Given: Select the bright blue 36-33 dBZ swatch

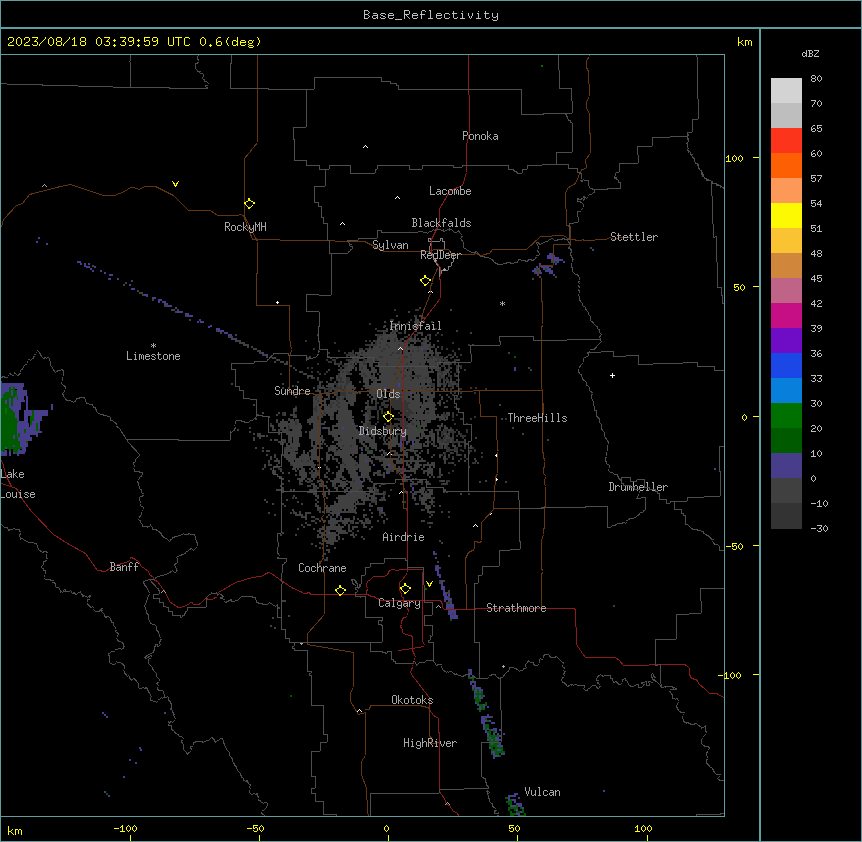Looking at the screenshot, I should click(786, 365).
